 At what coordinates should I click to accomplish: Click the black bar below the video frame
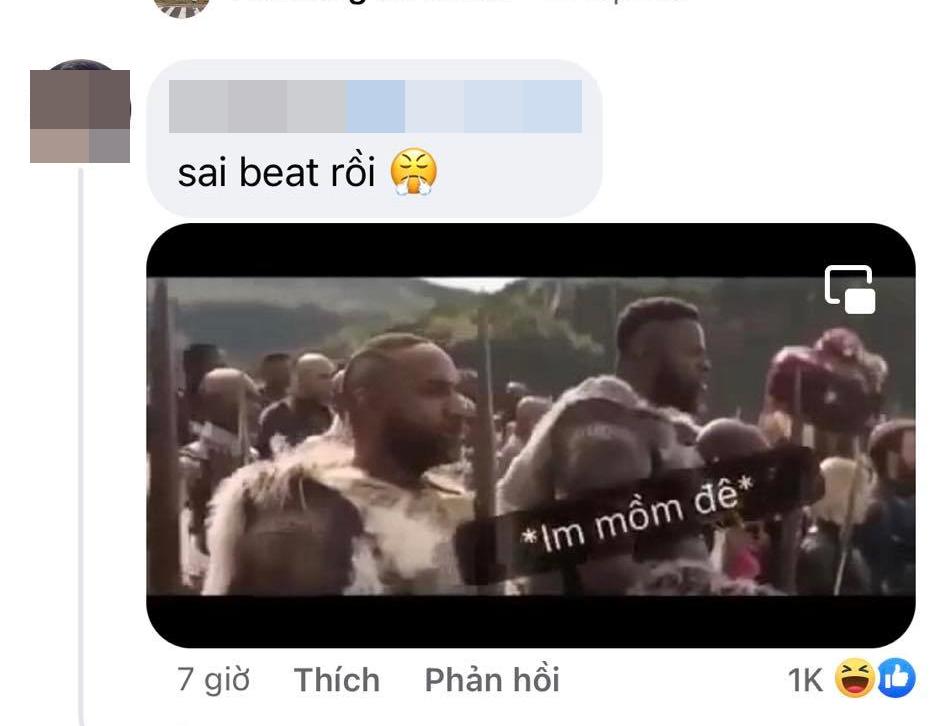531,622
